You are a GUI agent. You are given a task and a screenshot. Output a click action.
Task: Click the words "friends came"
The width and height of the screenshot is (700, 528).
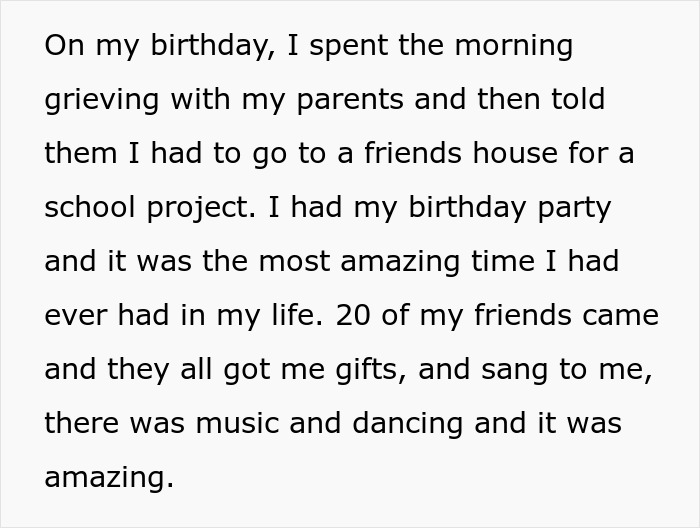(565, 316)
